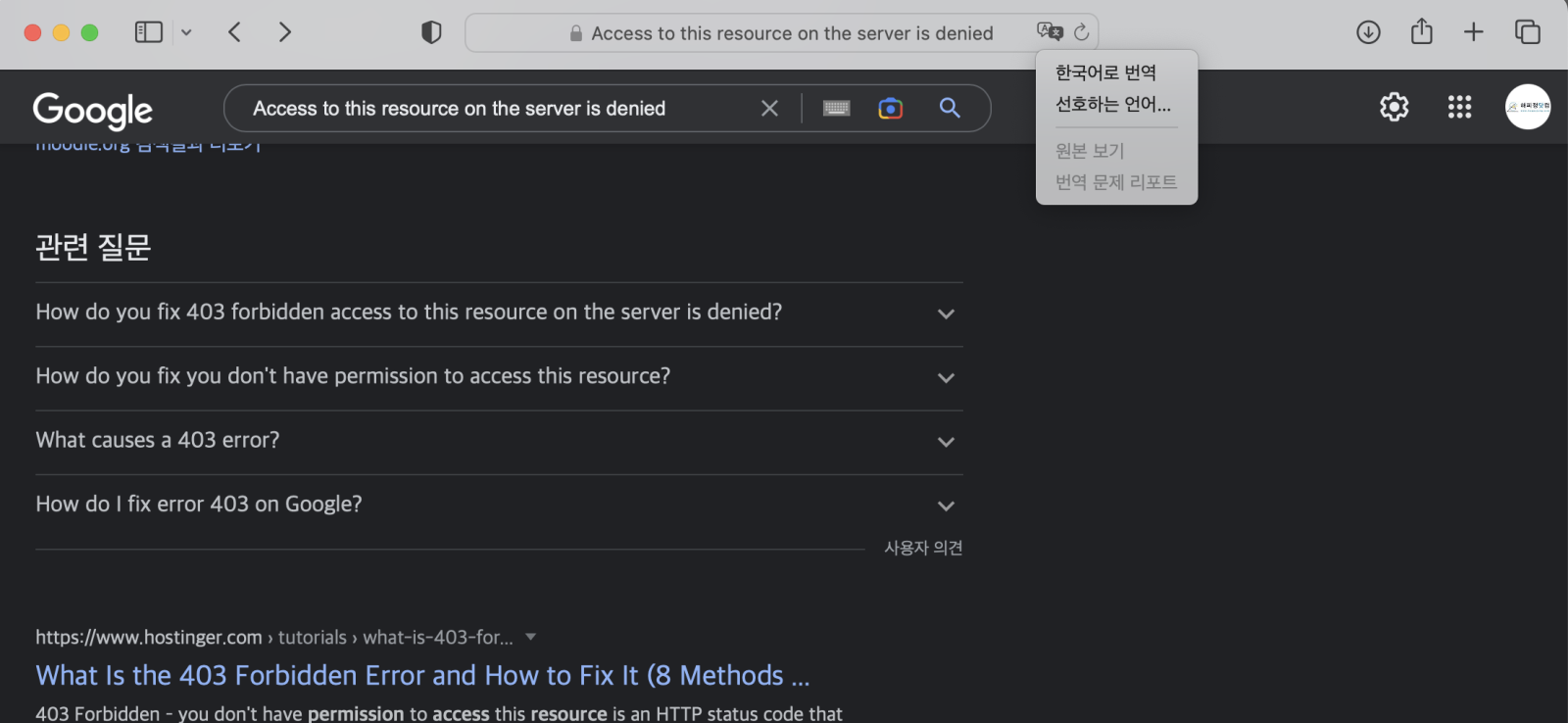The height and width of the screenshot is (723, 1568).
Task: Open the share sheet icon
Action: tap(1421, 32)
